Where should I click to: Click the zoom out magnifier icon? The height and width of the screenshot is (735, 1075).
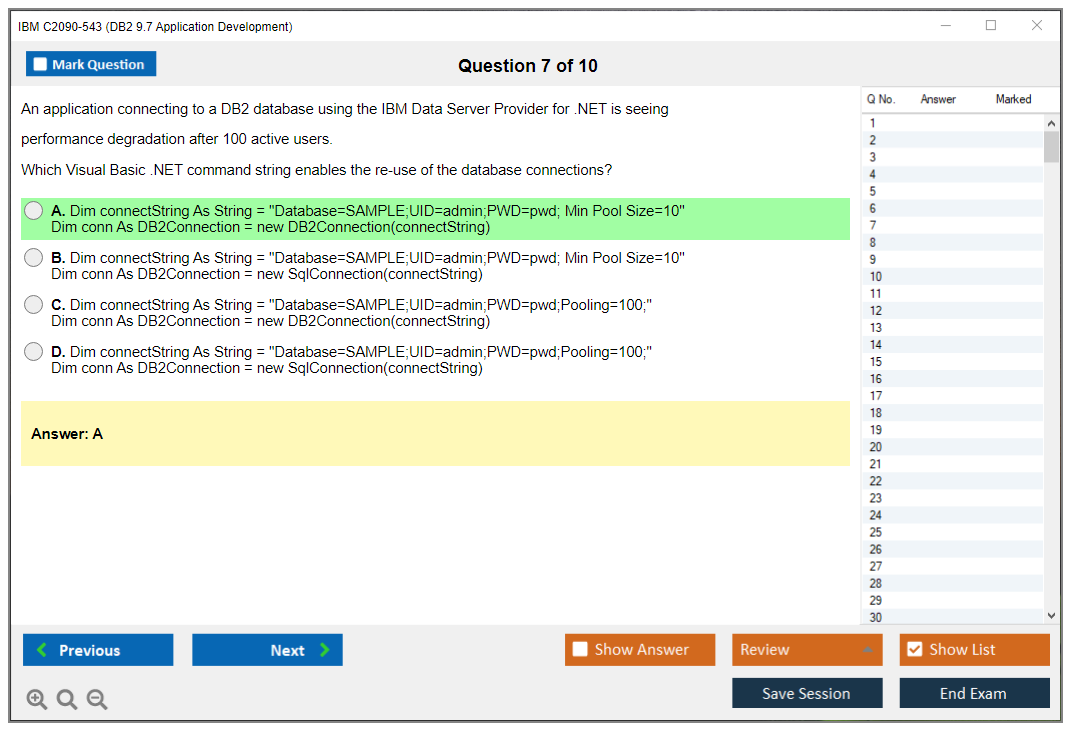pyautogui.click(x=97, y=700)
